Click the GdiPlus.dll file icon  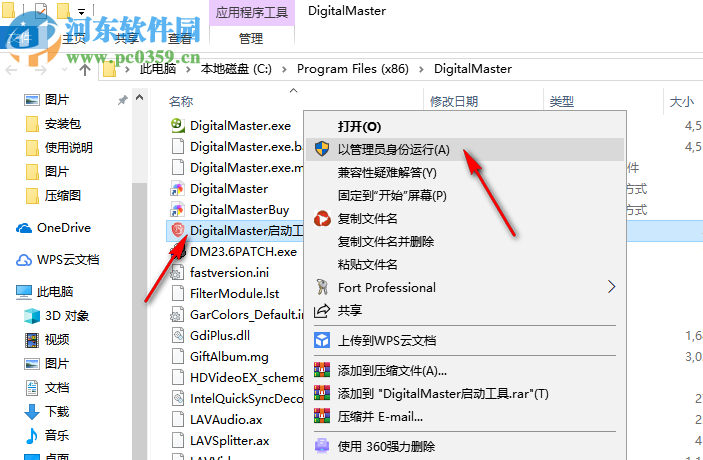coord(178,335)
